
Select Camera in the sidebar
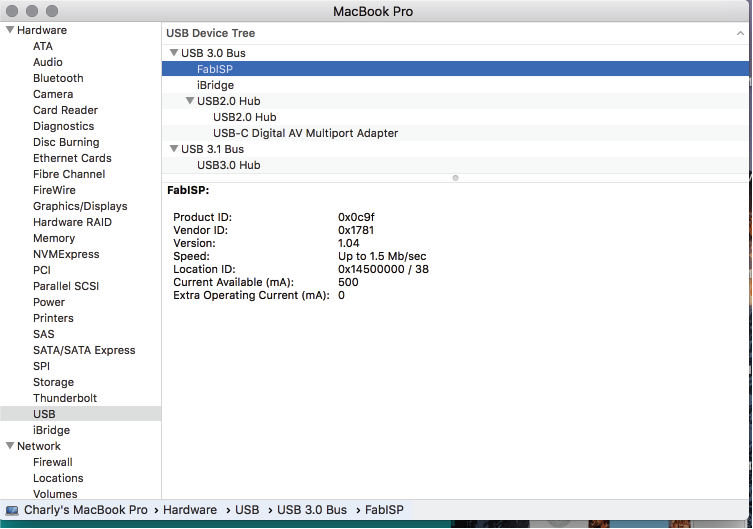[53, 94]
